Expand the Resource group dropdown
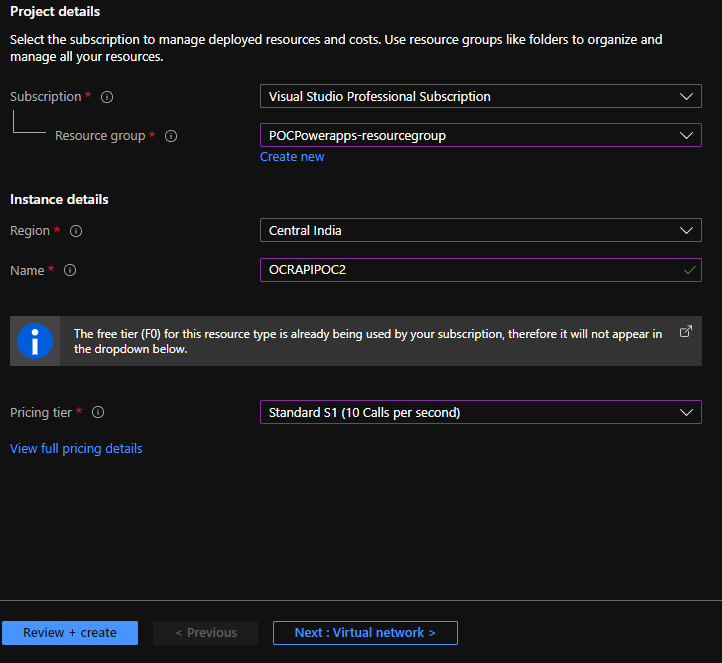Image resolution: width=722 pixels, height=663 pixels. click(480, 135)
